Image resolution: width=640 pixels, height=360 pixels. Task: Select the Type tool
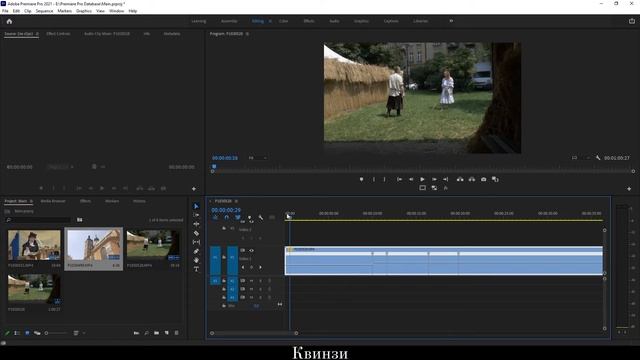coord(196,269)
